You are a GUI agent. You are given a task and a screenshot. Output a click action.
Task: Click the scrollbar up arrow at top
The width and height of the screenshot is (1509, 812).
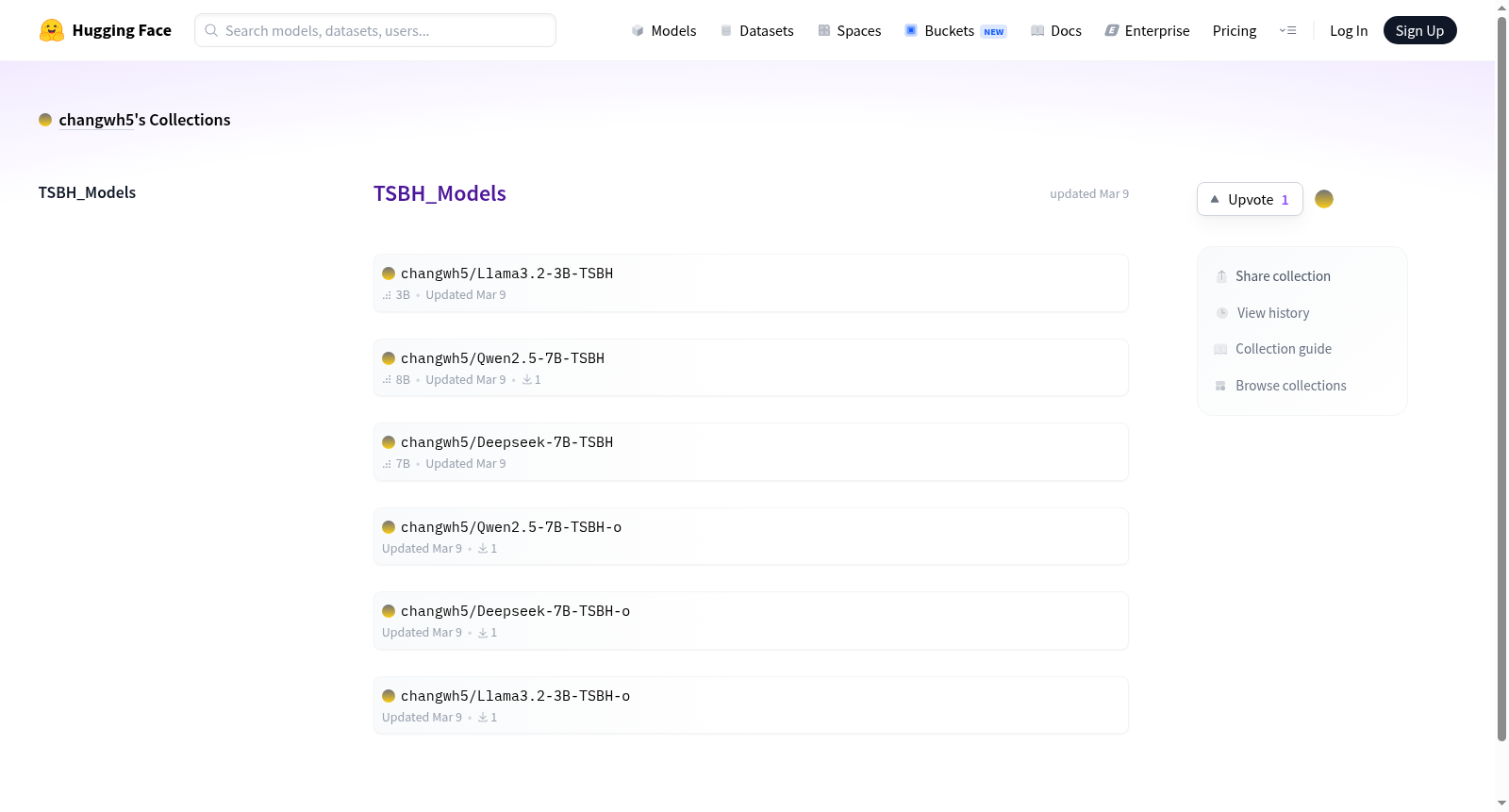coord(1501,8)
